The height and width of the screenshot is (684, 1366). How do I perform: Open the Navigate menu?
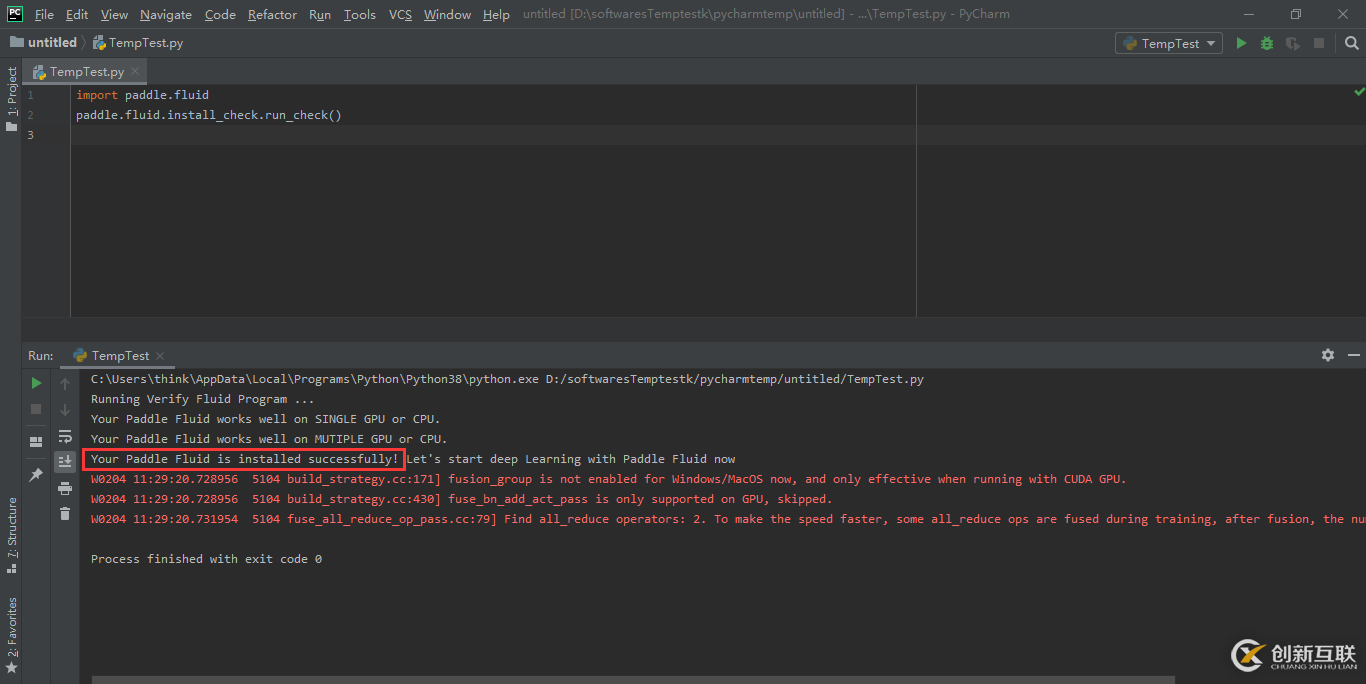tap(166, 14)
